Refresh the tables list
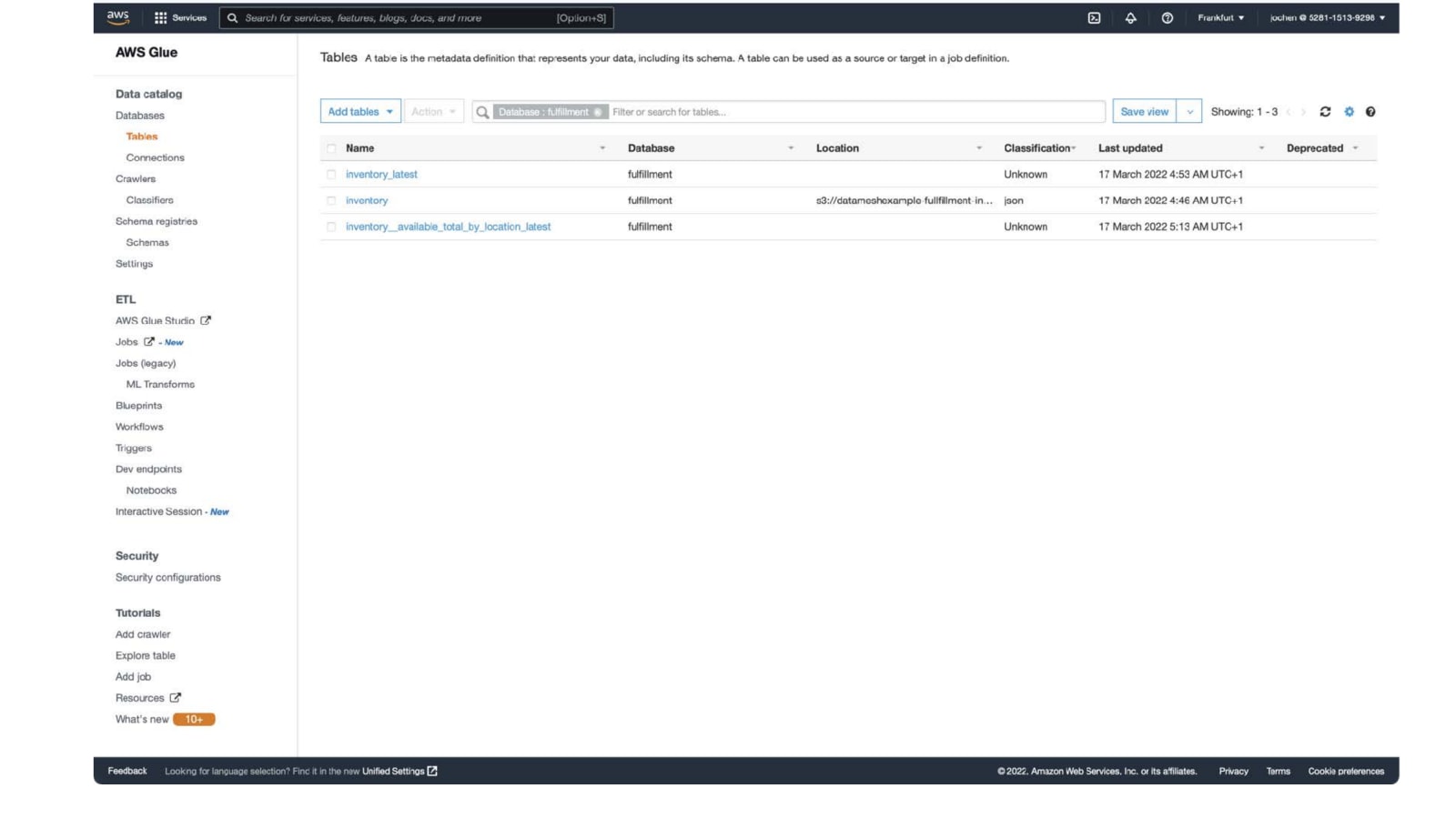 (x=1325, y=112)
